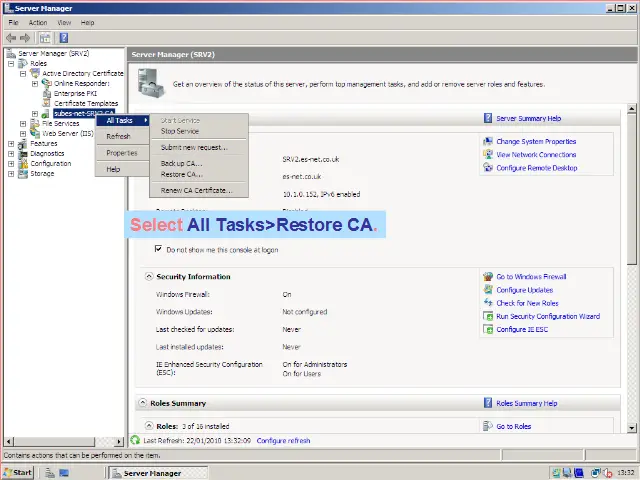
Task: Click the Configure IE ESC icon
Action: click(x=488, y=329)
